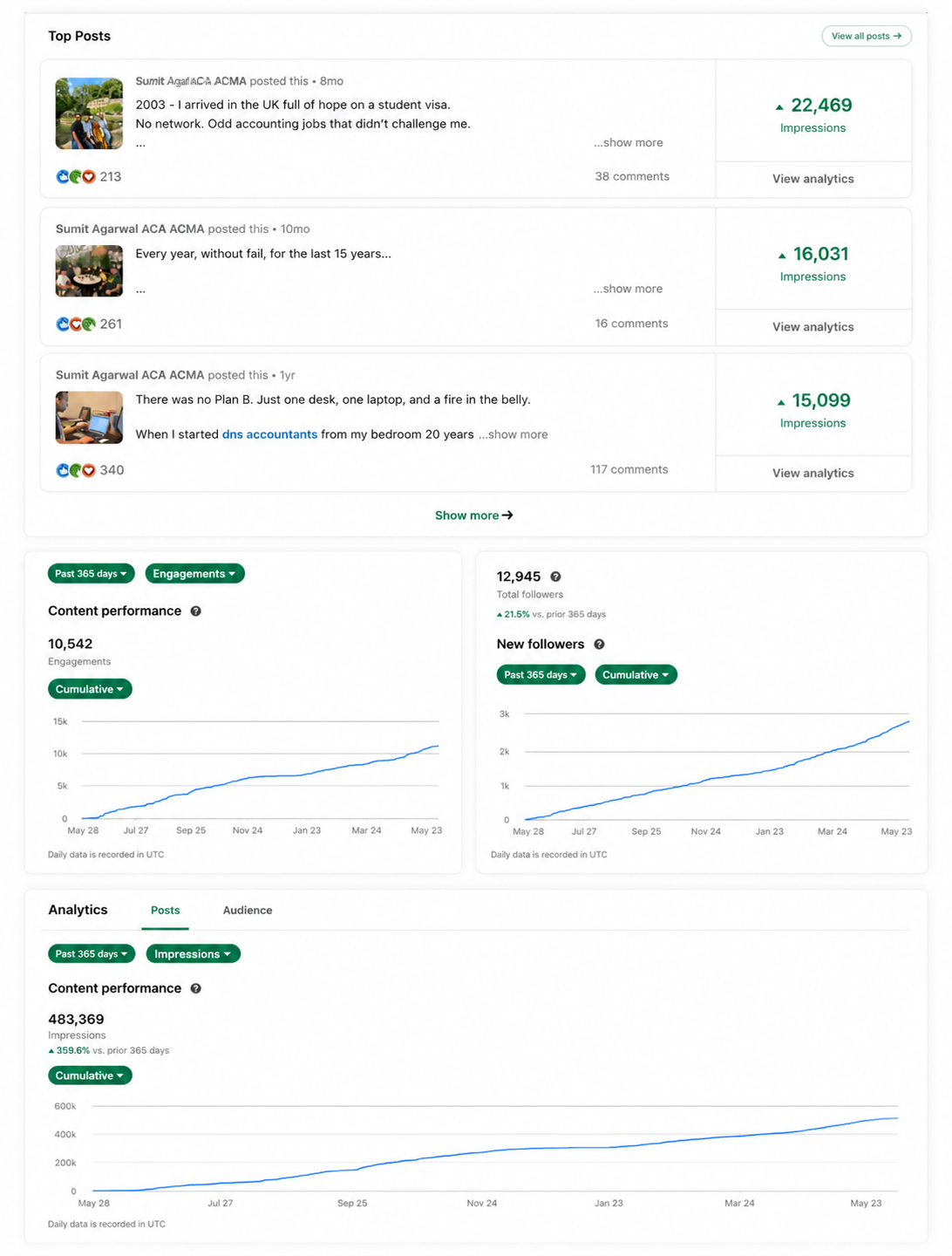Open Cumulative dropdown beside New followers range
The width and height of the screenshot is (952, 1256).
[636, 675]
